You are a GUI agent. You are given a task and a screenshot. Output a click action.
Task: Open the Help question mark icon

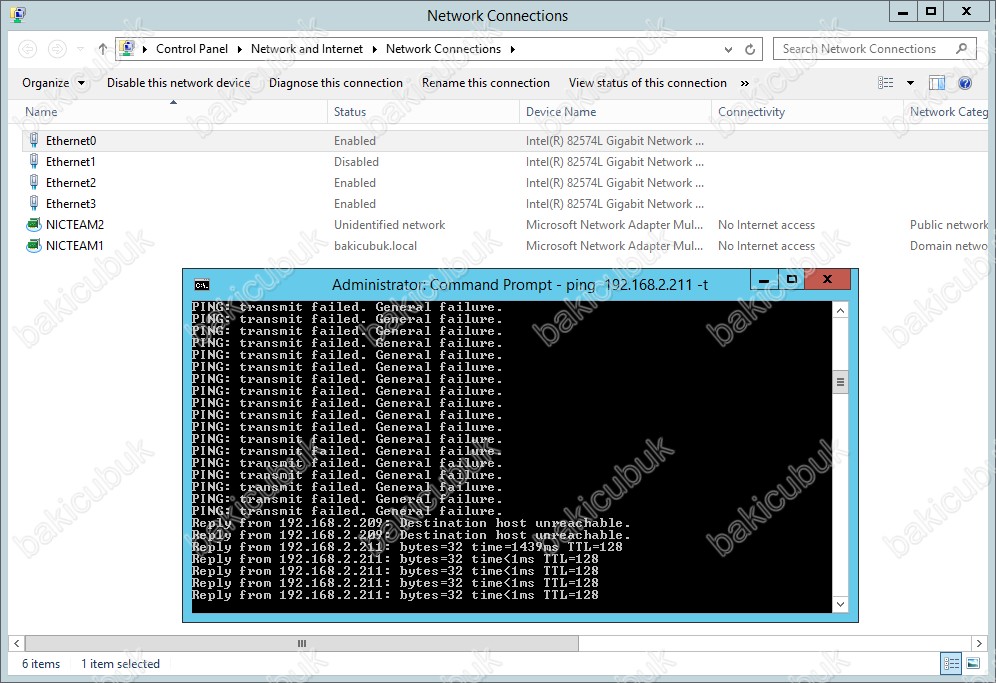tap(965, 83)
